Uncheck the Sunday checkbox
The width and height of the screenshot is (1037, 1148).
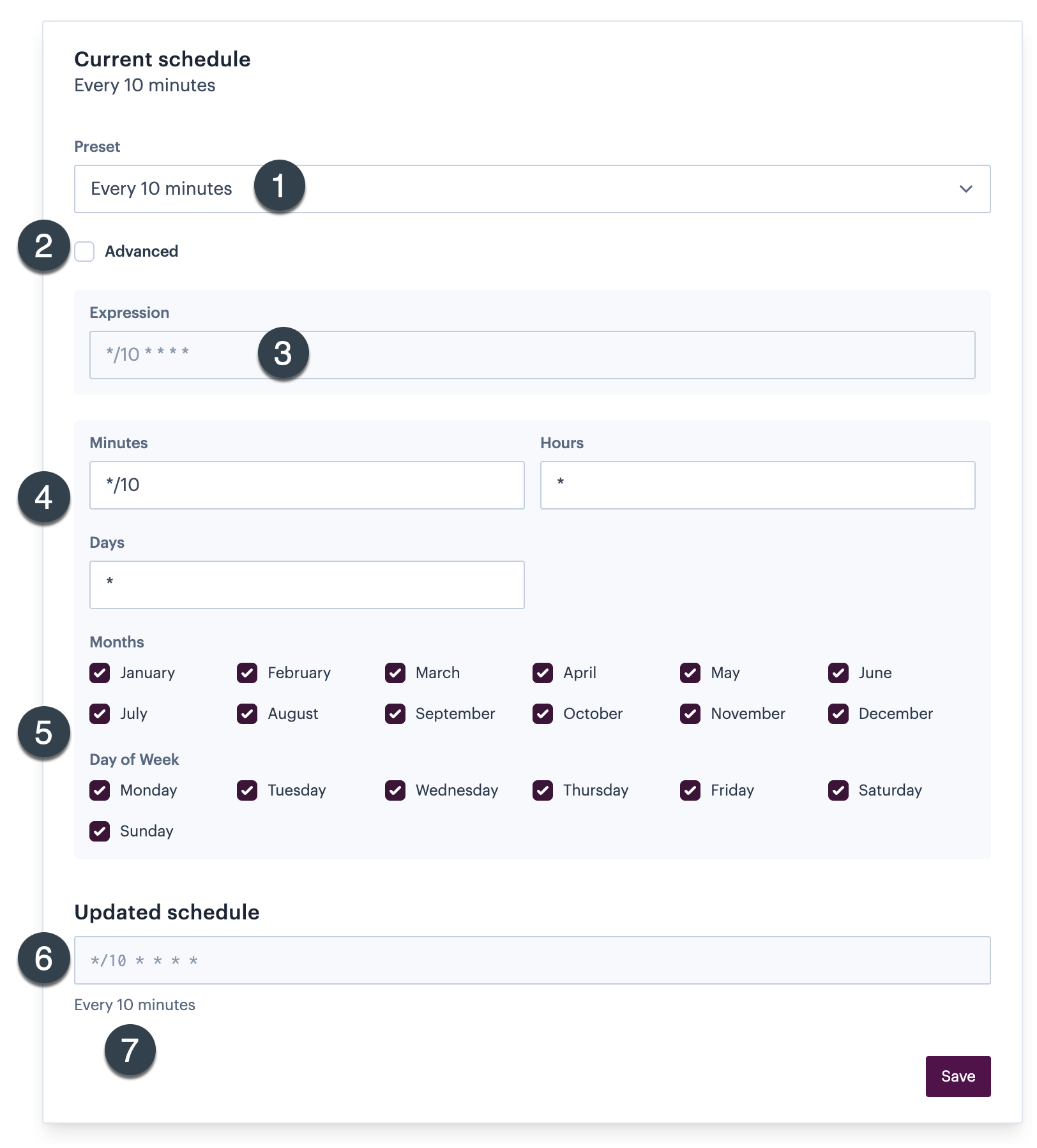(100, 831)
